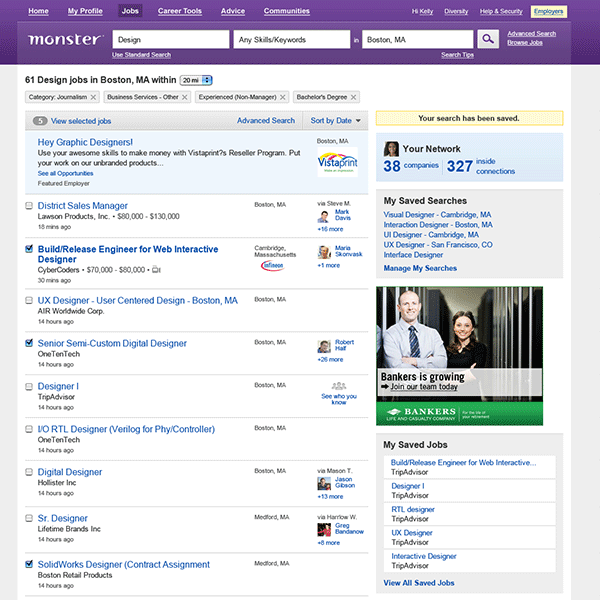Check the UX Designer - User Centered Design checkbox
The width and height of the screenshot is (600, 600).
[x=29, y=300]
